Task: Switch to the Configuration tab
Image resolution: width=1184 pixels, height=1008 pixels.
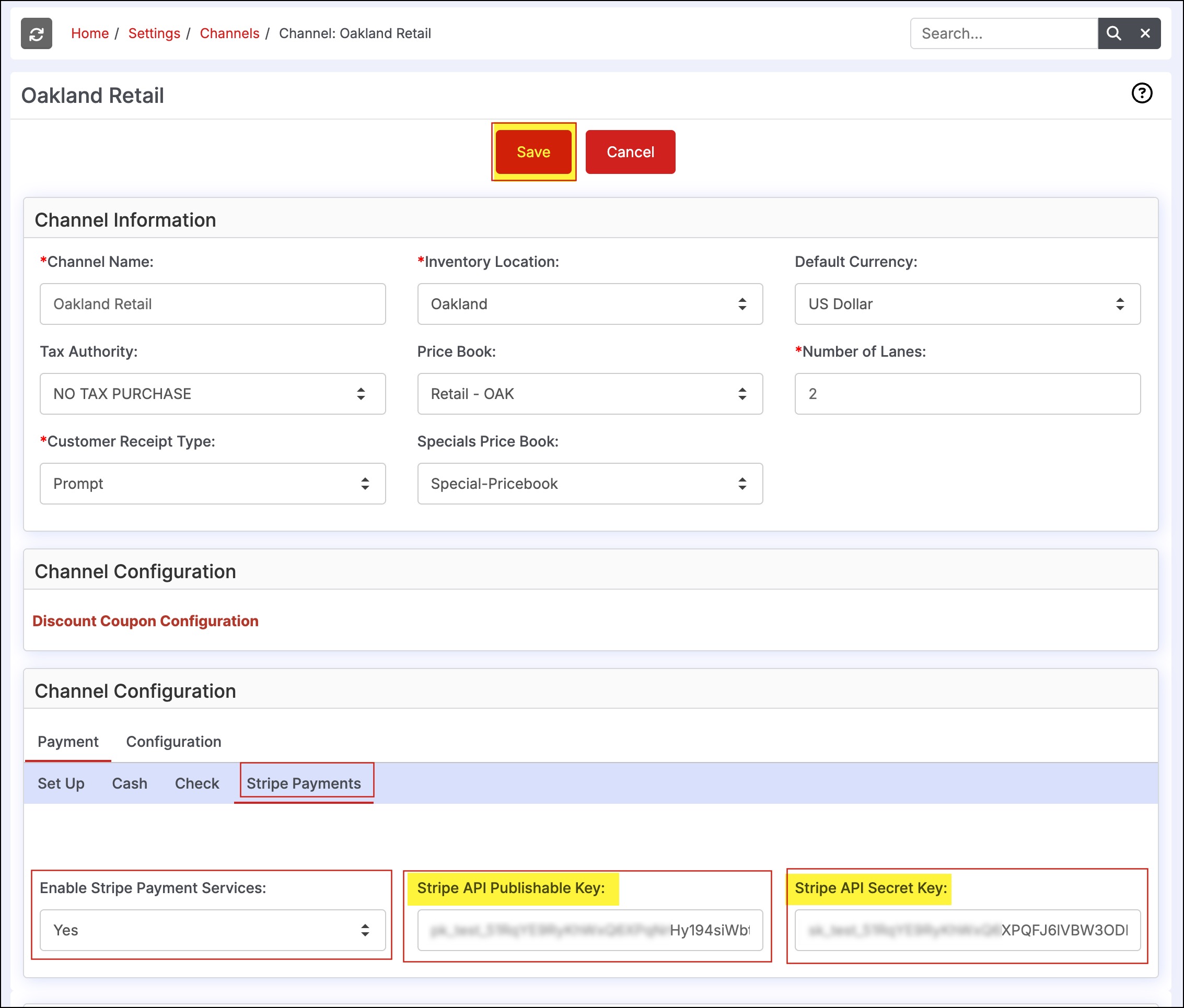Action: [173, 741]
